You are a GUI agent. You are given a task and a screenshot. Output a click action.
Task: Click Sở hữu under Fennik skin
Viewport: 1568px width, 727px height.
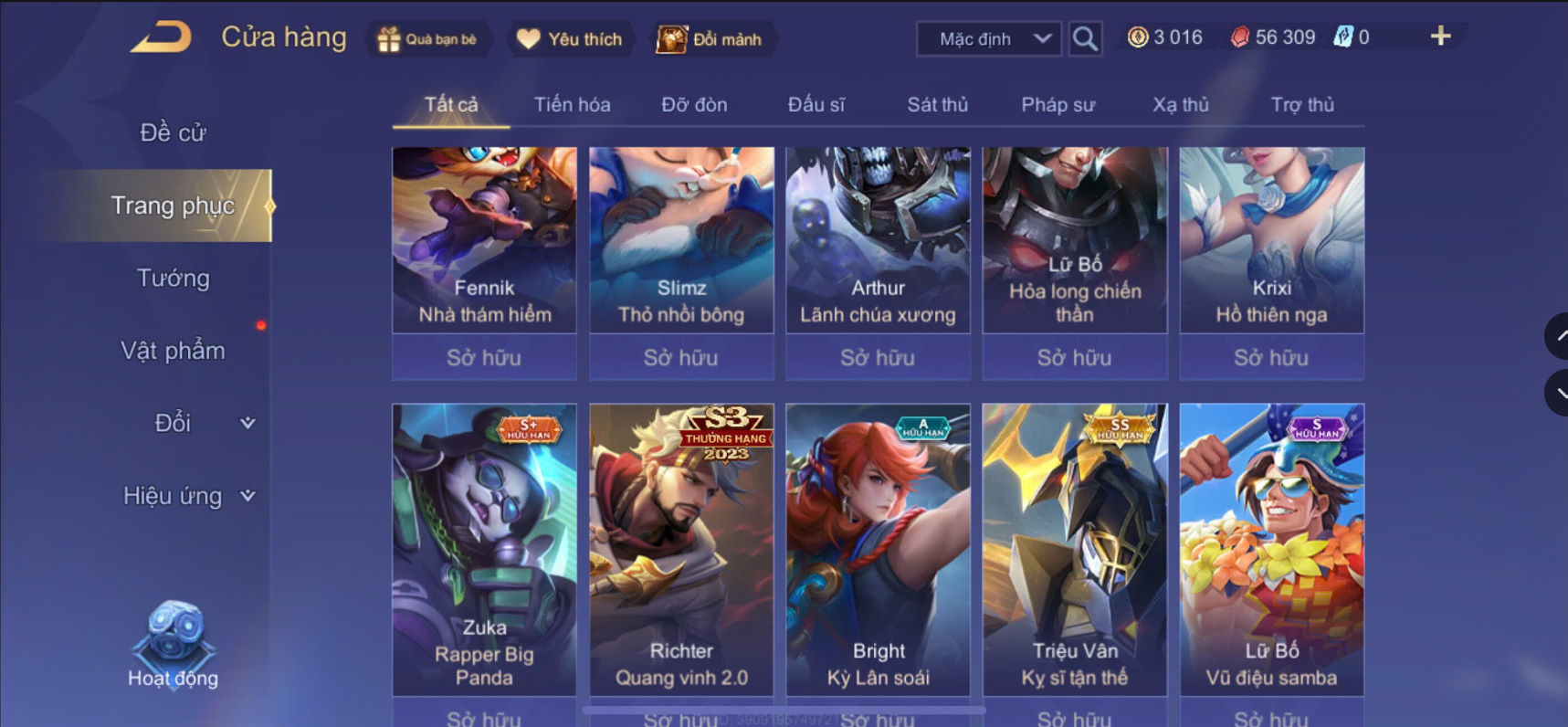pos(484,357)
